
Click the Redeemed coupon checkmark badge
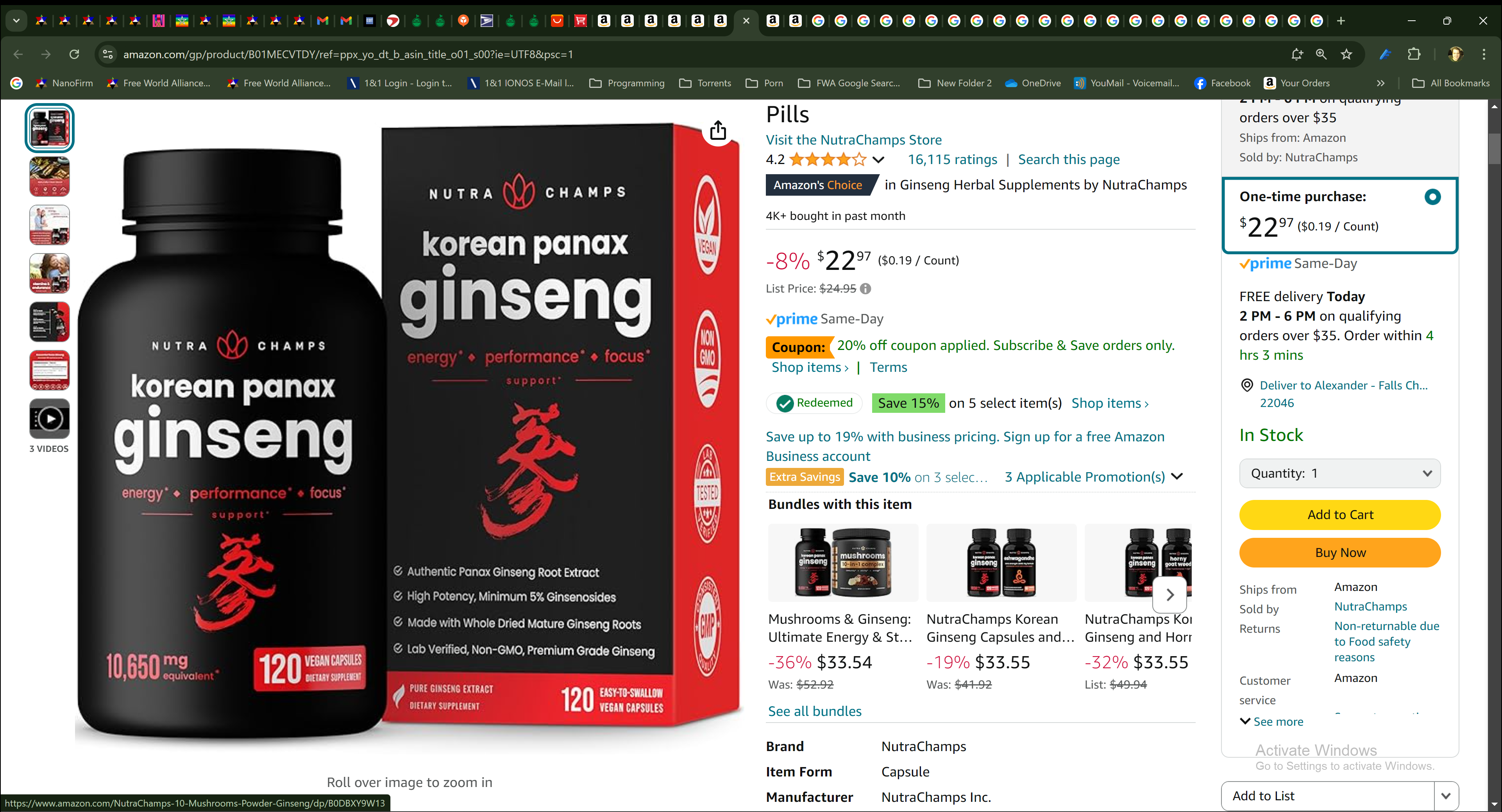pyautogui.click(x=815, y=403)
